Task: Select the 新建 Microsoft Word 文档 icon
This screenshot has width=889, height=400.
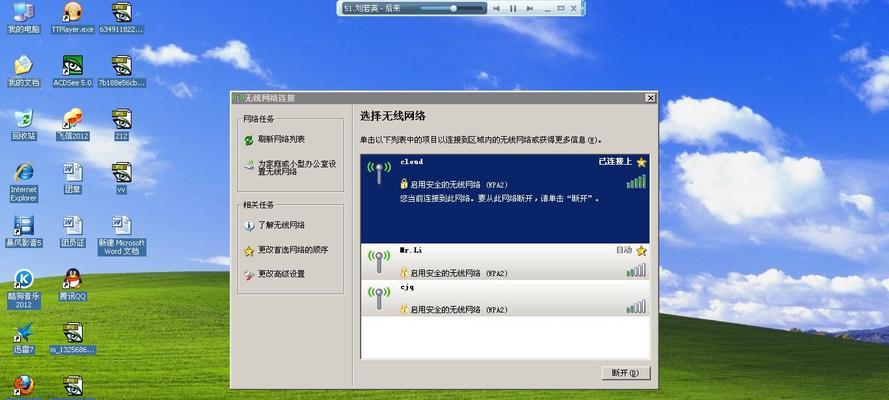Action: tap(121, 236)
